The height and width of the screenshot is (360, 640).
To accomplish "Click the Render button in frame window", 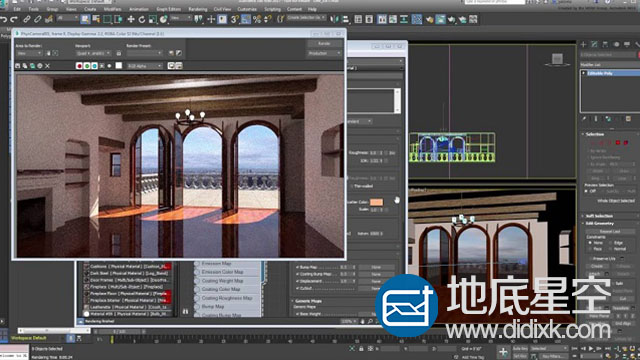I will (x=324, y=44).
